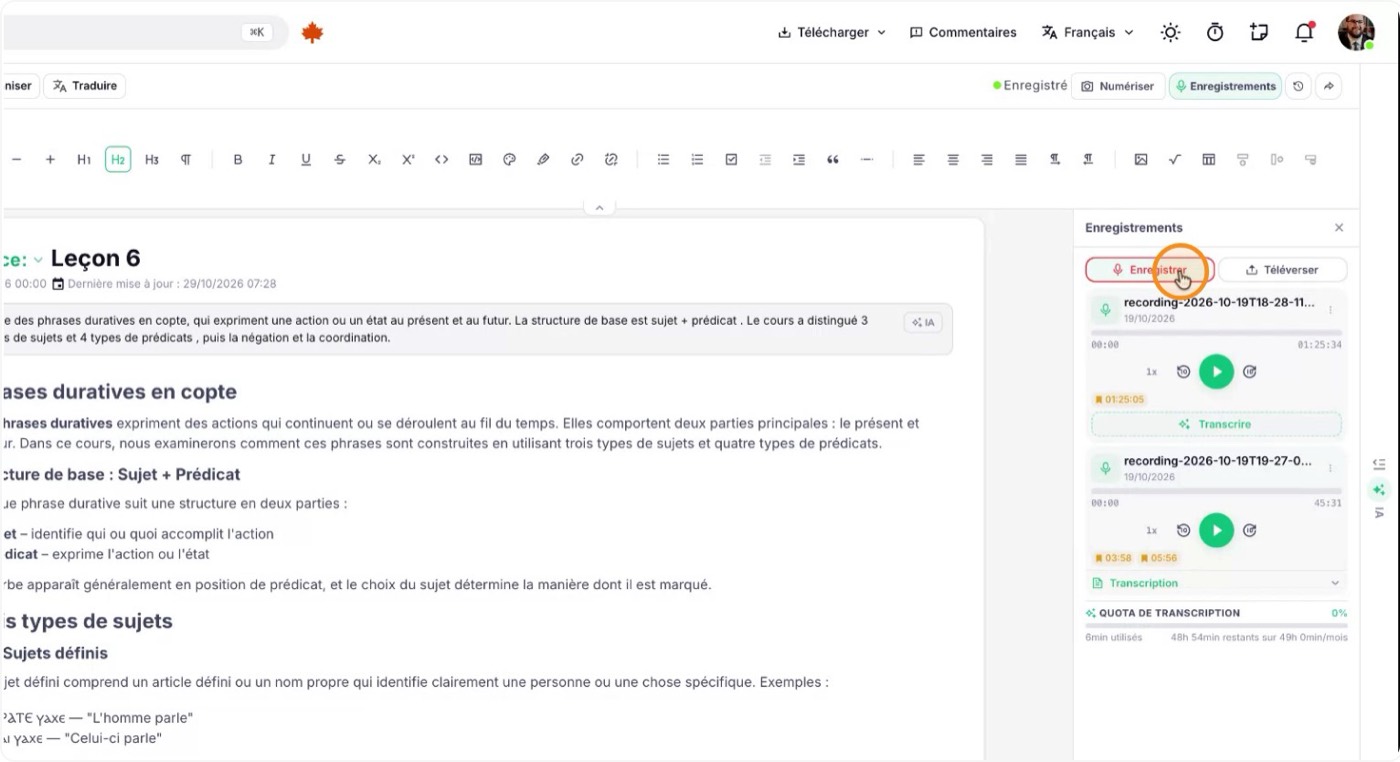Apply the H1 heading style
The image size is (1400, 762).
pyautogui.click(x=84, y=159)
